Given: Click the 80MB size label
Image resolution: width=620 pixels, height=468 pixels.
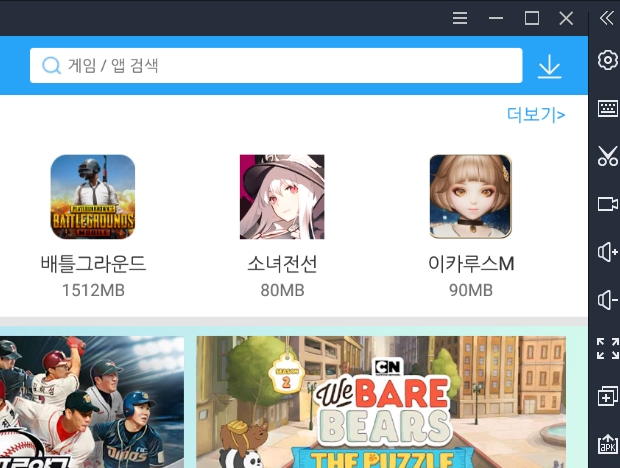Looking at the screenshot, I should pos(282,291).
